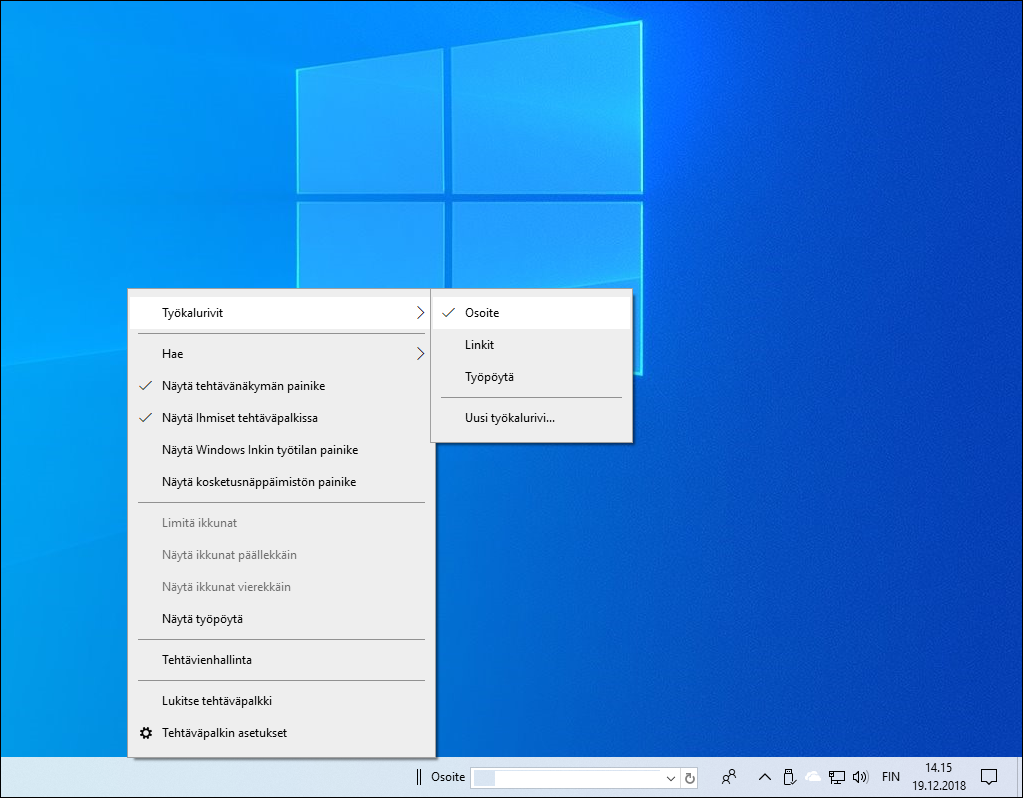Click the speaker volume icon in the tray

pos(861,777)
